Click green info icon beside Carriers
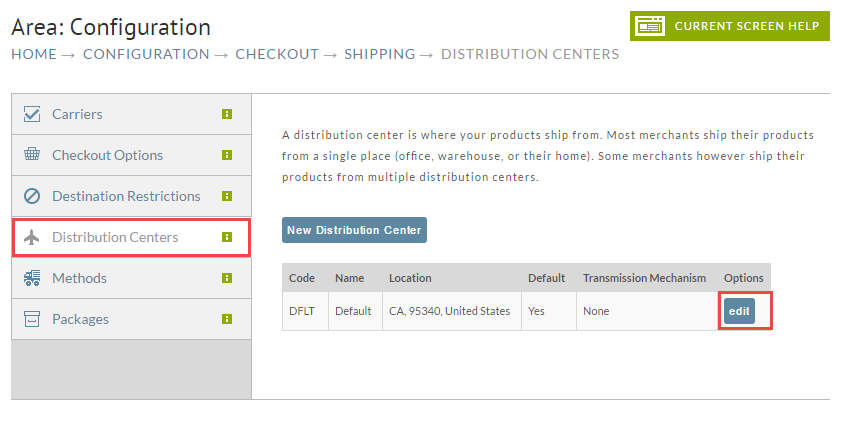 [x=227, y=114]
